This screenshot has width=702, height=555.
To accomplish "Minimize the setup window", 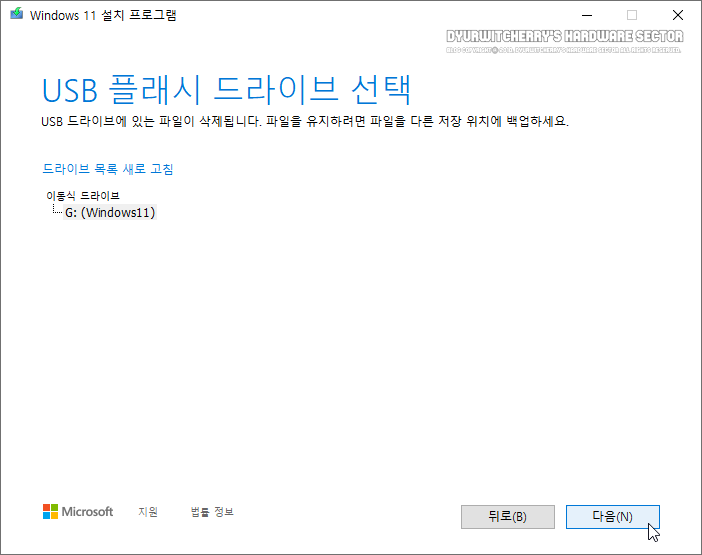I will (x=587, y=15).
